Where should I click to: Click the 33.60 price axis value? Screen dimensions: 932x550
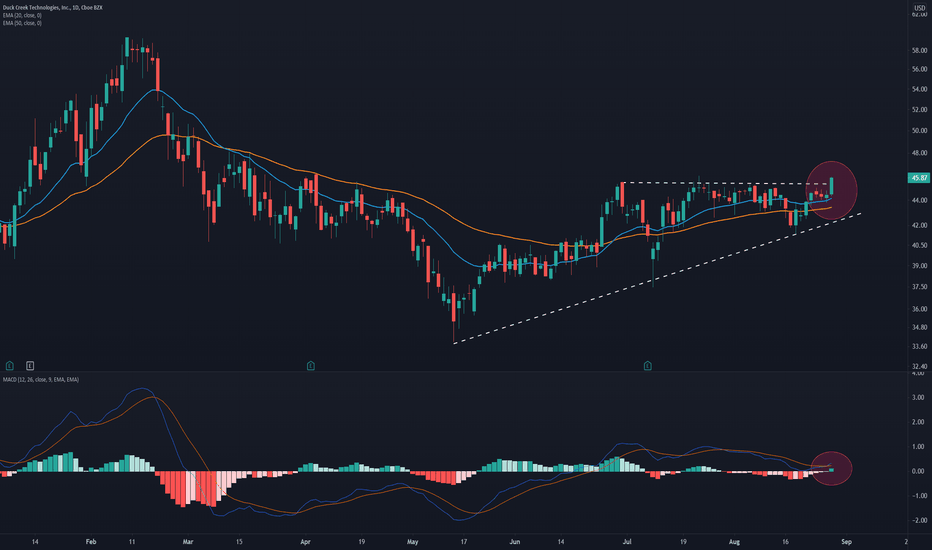click(919, 346)
